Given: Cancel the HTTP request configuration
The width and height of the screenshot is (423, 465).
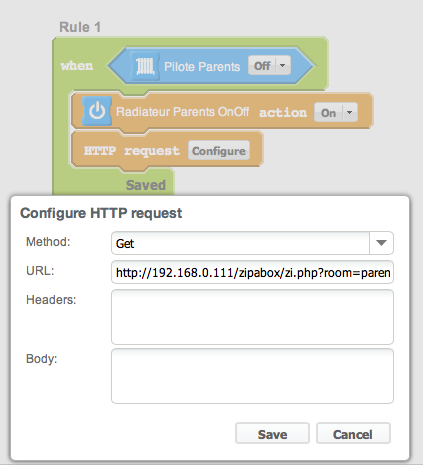Looking at the screenshot, I should pos(353,434).
